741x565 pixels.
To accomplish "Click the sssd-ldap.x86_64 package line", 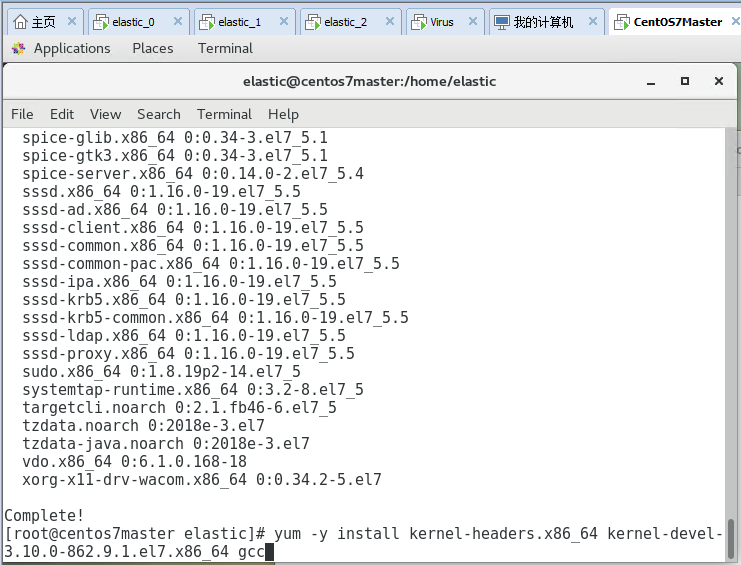I will [184, 335].
